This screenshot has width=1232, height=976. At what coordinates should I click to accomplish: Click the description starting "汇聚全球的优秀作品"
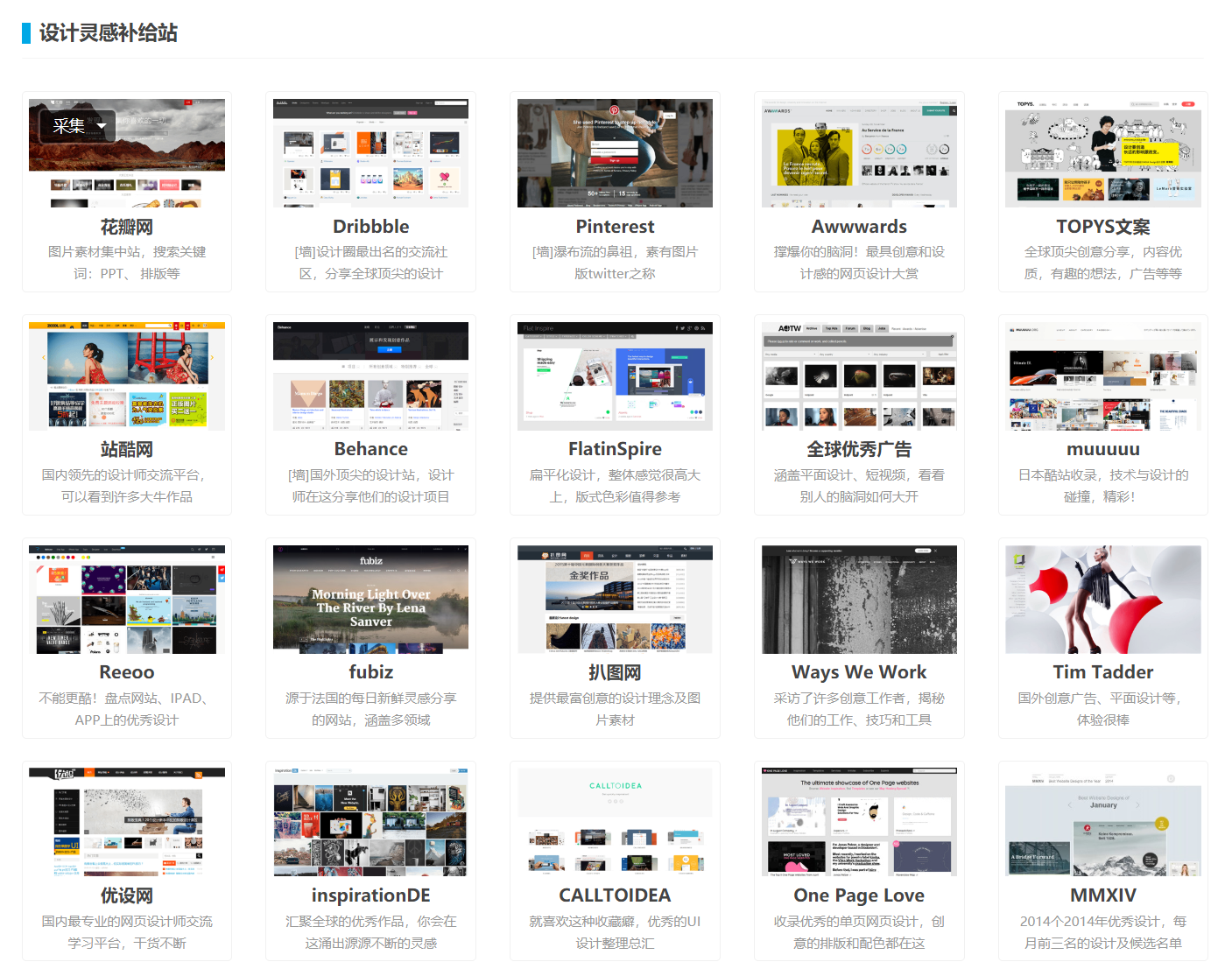coord(370,932)
